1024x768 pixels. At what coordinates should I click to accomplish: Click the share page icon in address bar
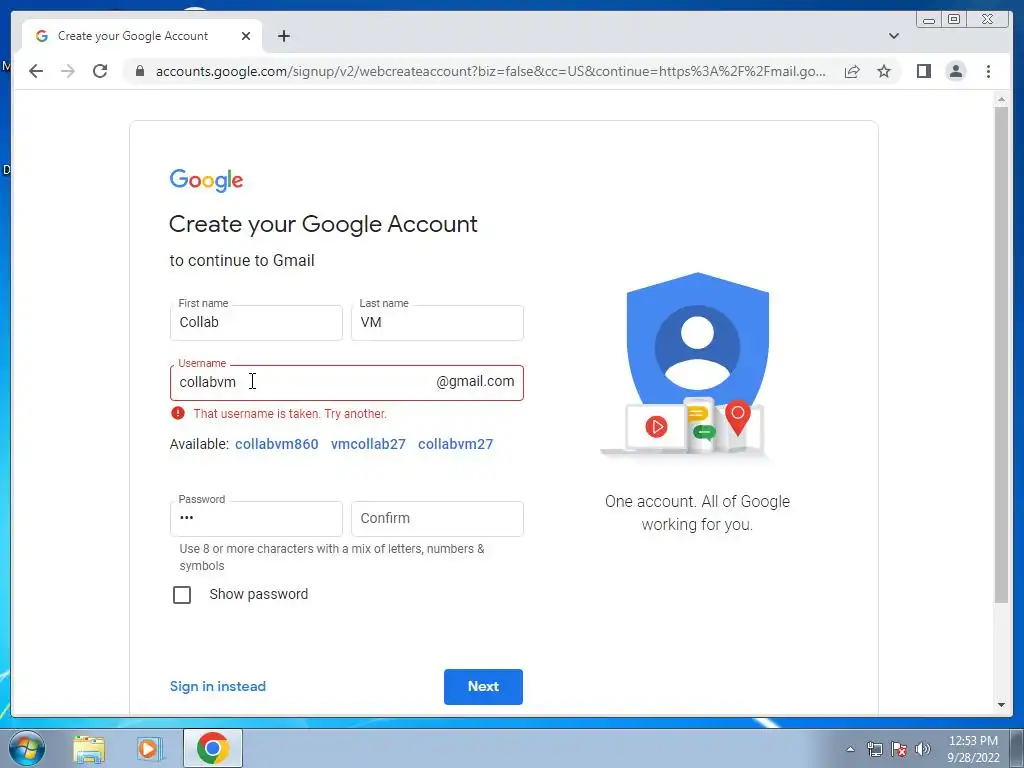point(852,71)
